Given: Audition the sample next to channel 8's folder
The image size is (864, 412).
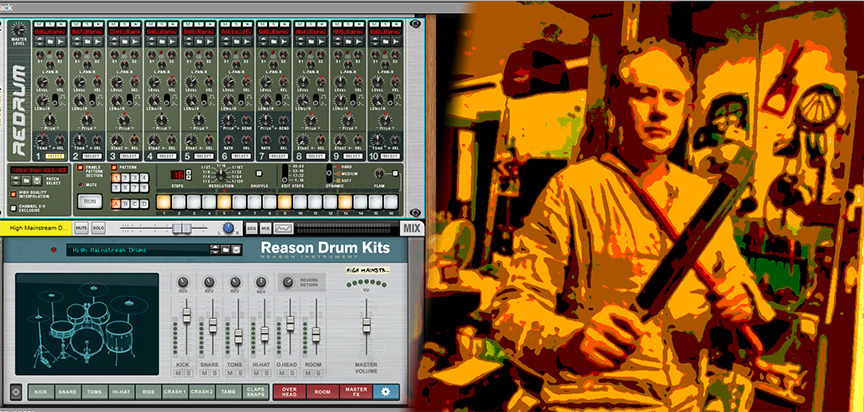Looking at the screenshot, I should [321, 41].
